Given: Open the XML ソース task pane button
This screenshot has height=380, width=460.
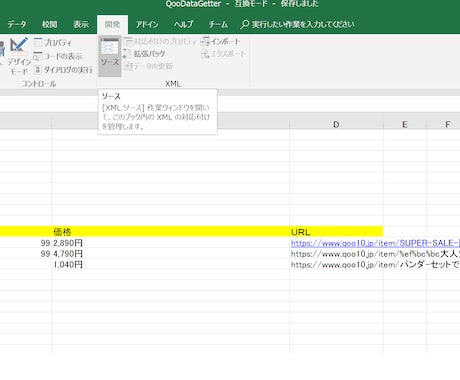Looking at the screenshot, I should point(110,56).
